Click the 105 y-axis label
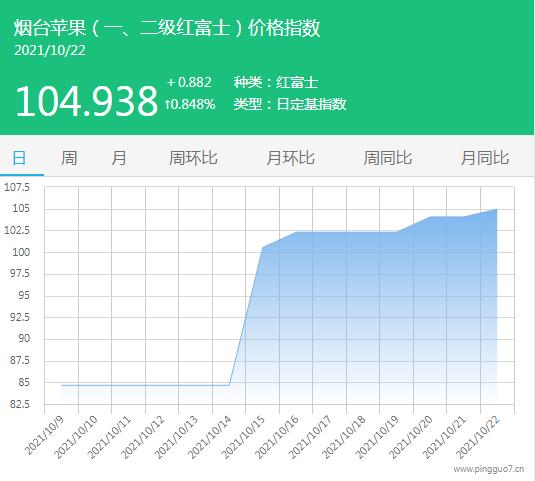The width and height of the screenshot is (535, 481). click(x=21, y=208)
